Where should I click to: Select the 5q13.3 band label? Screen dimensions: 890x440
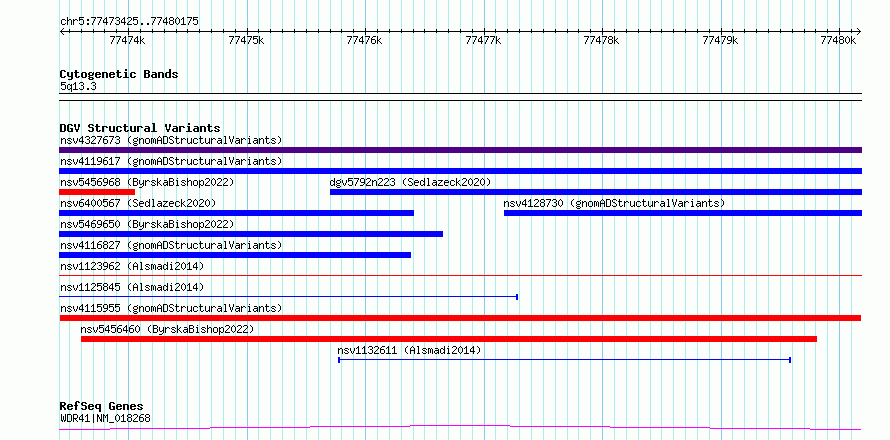point(78,86)
